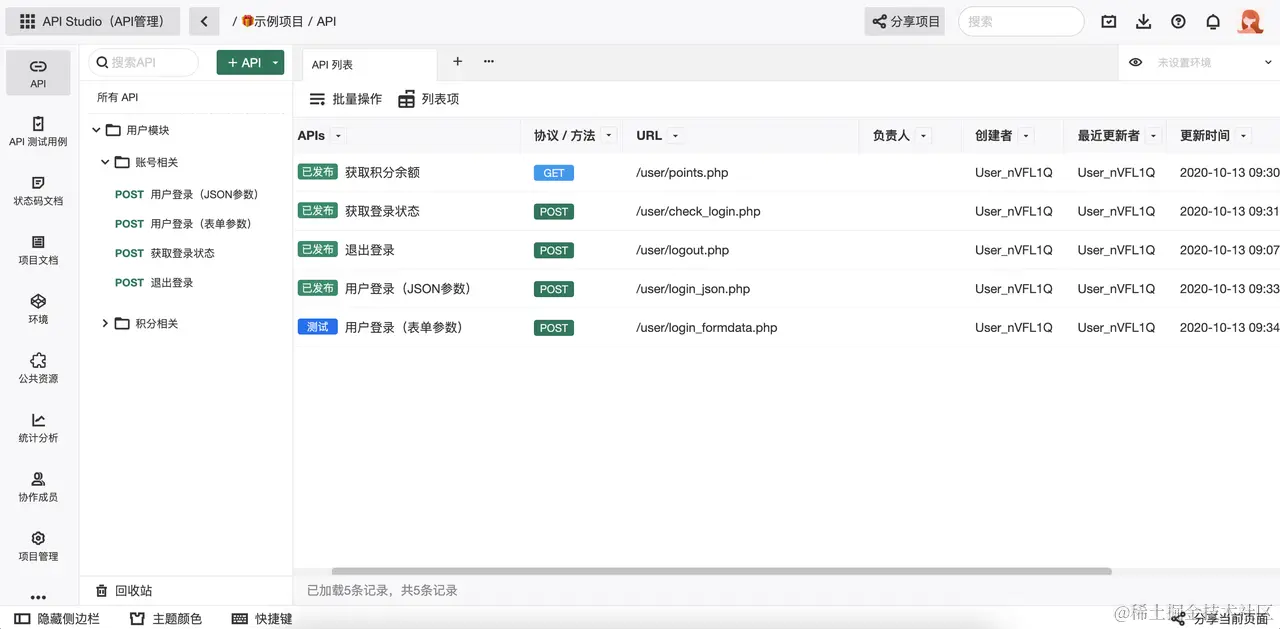Select the API 列表 tab
Image resolution: width=1280 pixels, height=629 pixels.
[x=369, y=65]
